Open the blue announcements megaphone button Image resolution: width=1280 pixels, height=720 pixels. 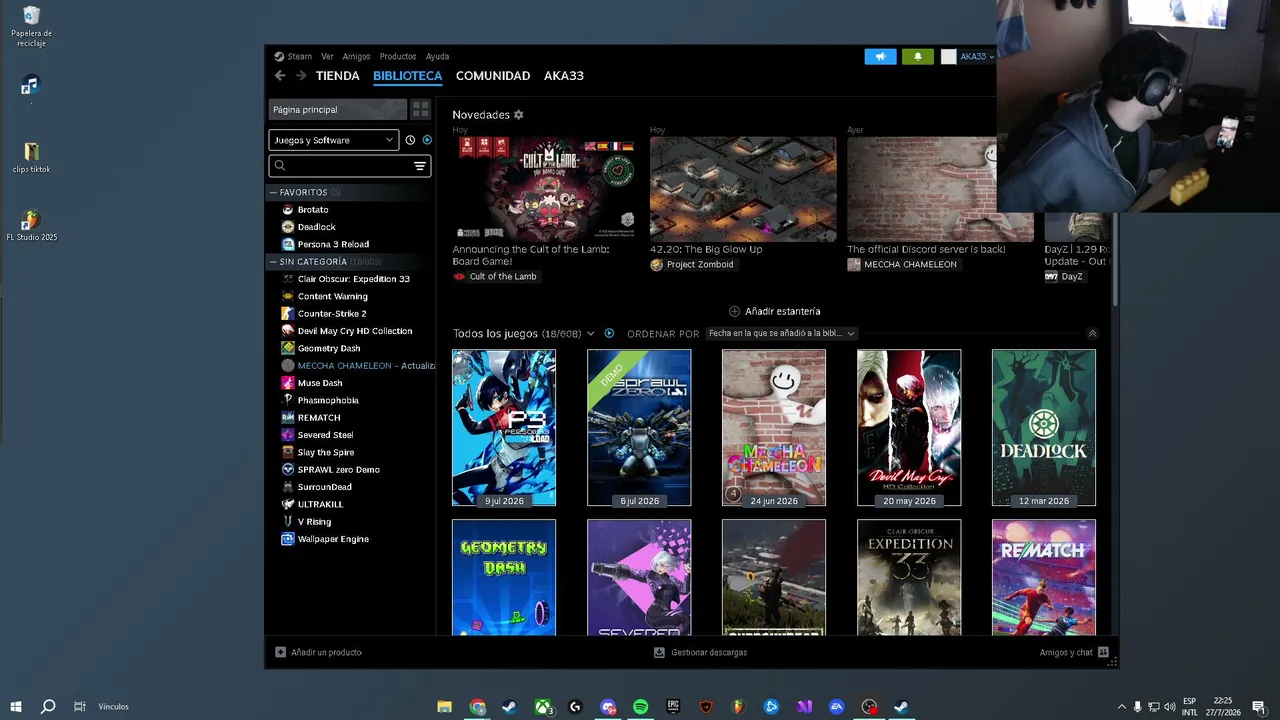click(880, 57)
